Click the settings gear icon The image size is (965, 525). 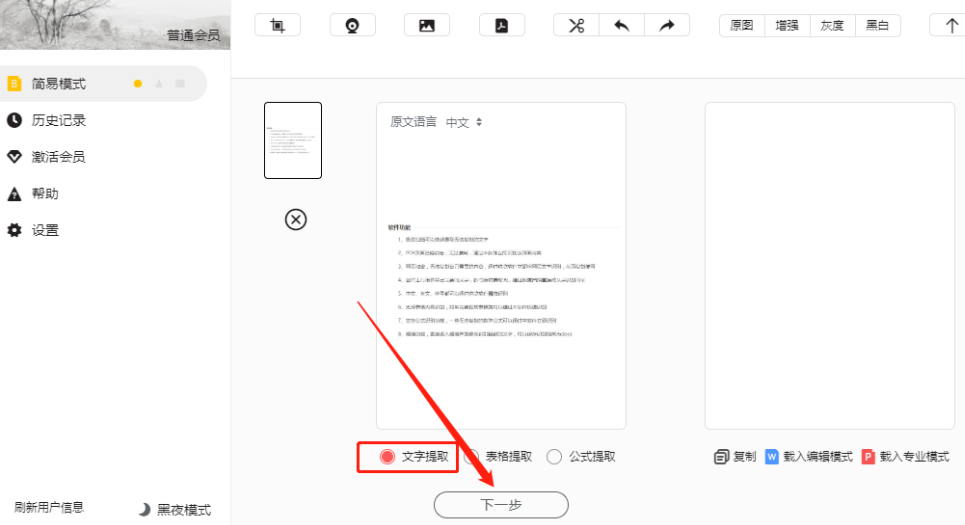tap(14, 230)
